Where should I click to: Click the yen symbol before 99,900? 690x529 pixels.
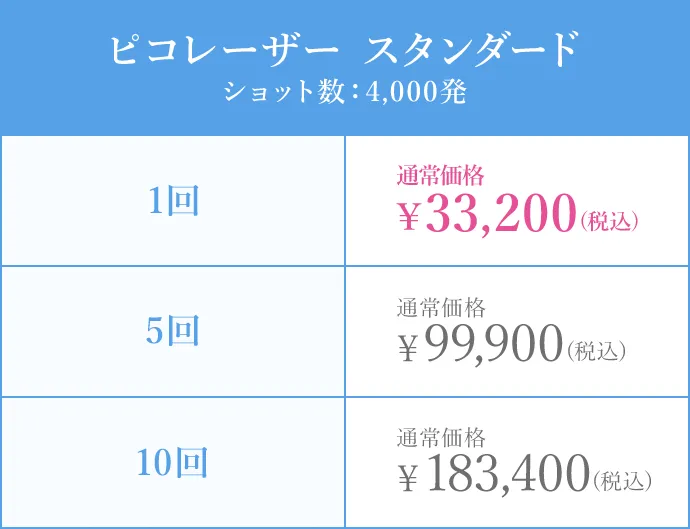pos(408,347)
